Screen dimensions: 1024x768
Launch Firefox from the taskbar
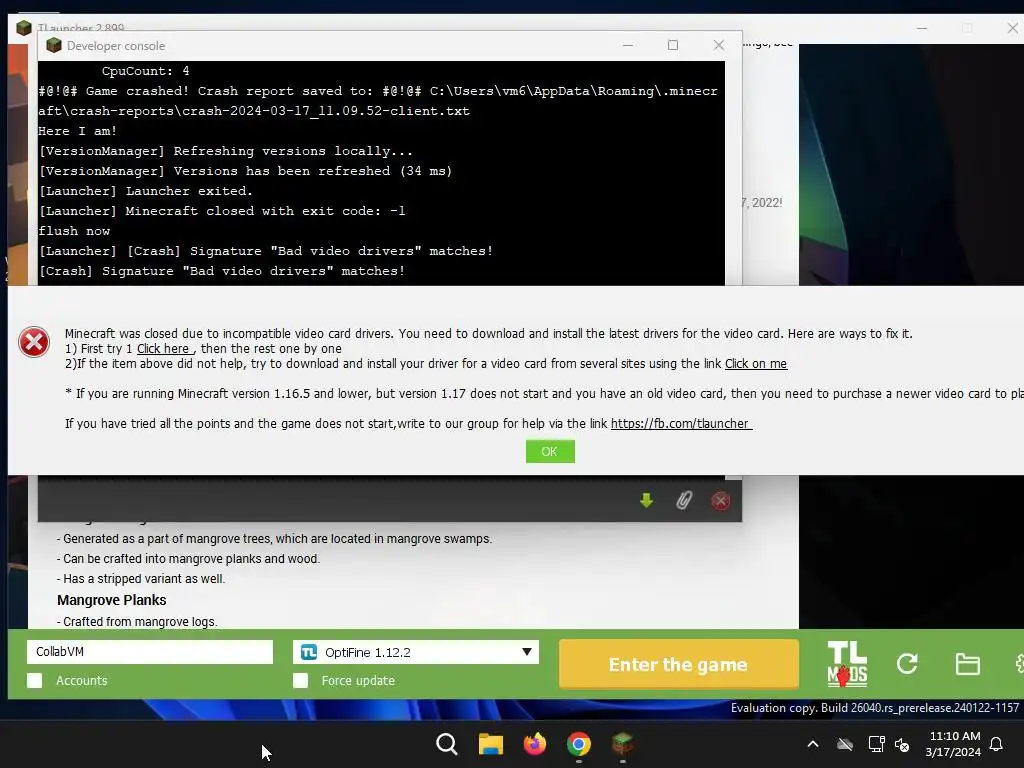pyautogui.click(x=535, y=744)
